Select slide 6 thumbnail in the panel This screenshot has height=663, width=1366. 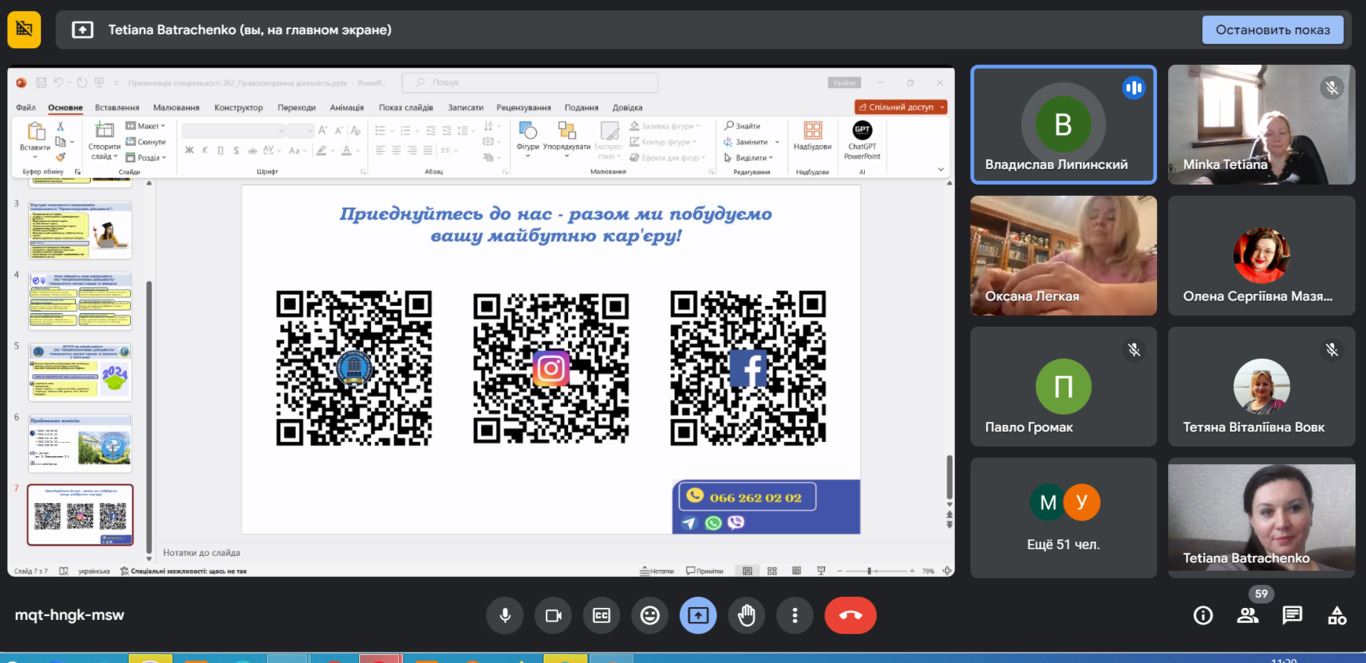[x=80, y=444]
